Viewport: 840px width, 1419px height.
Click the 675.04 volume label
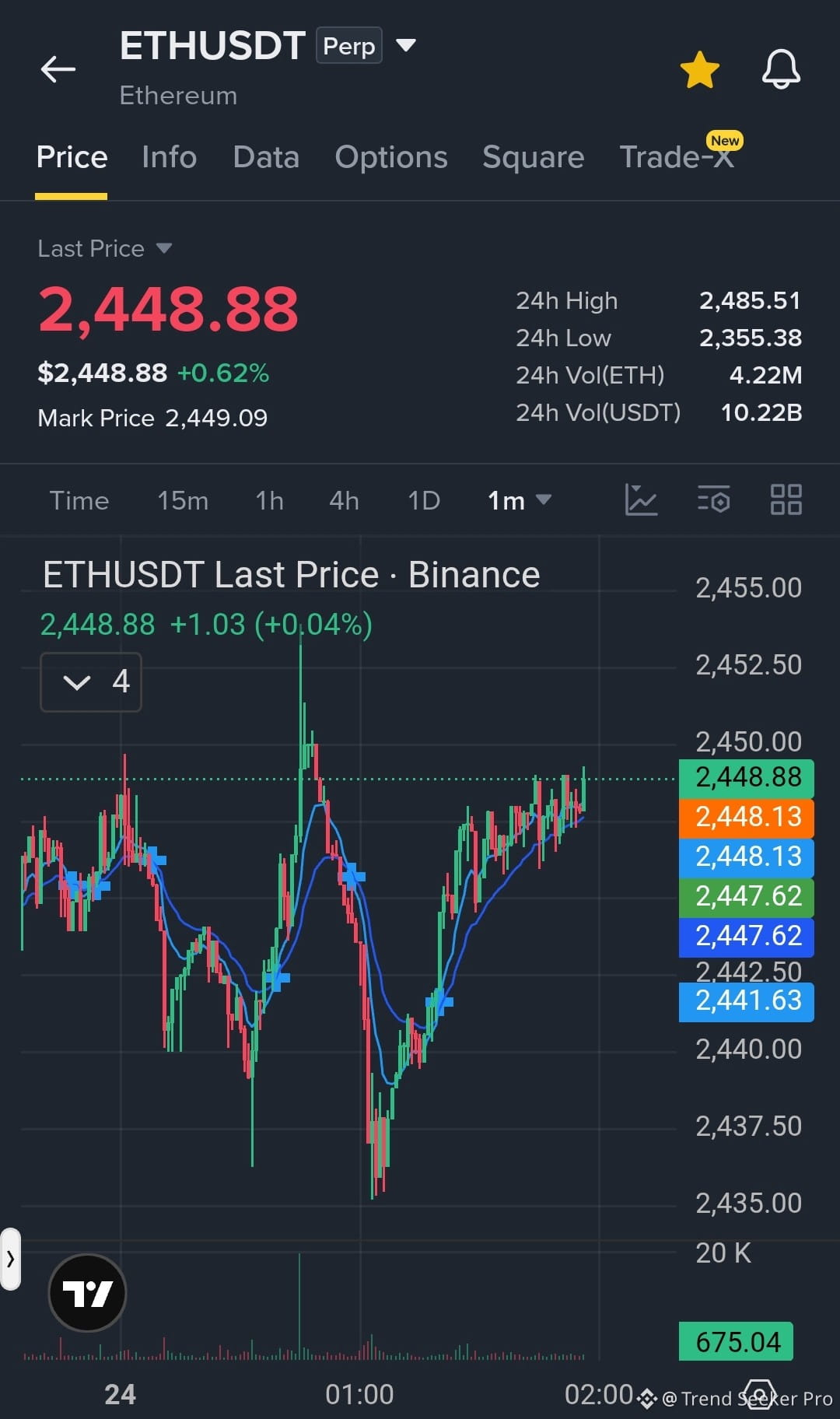[737, 1342]
